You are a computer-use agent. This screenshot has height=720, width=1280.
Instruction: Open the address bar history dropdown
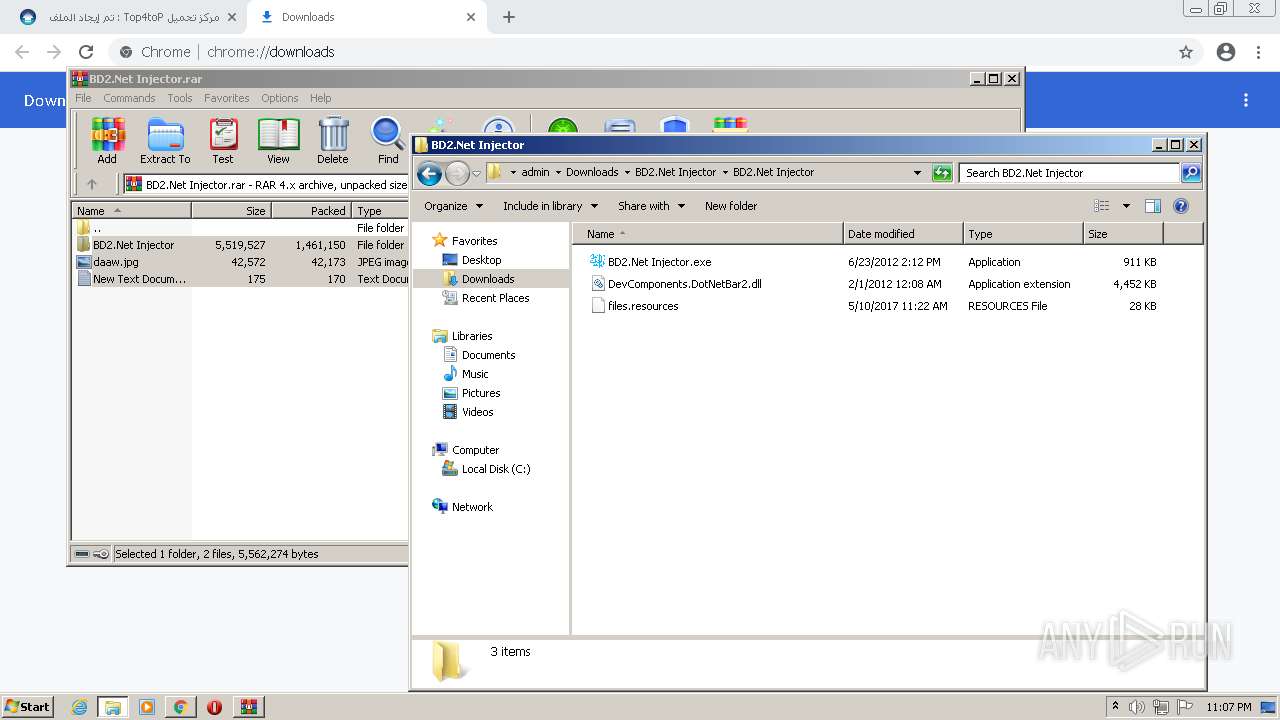pyautogui.click(x=917, y=173)
